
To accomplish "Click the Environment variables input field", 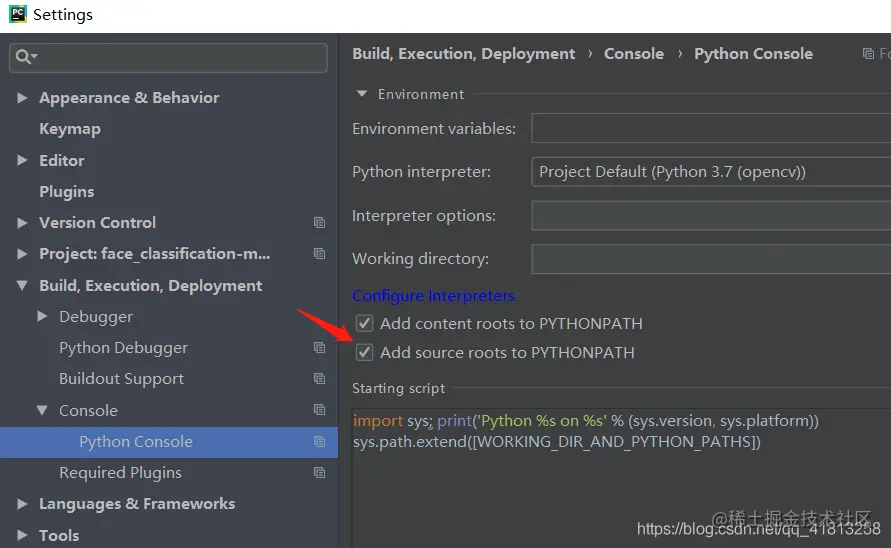I will tap(710, 129).
